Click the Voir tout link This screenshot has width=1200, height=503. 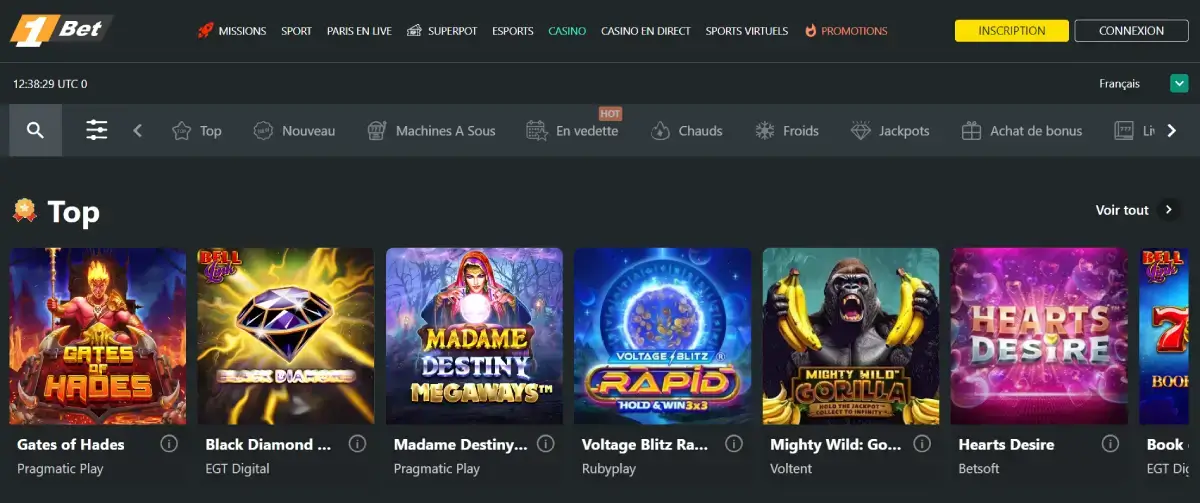(x=1122, y=210)
